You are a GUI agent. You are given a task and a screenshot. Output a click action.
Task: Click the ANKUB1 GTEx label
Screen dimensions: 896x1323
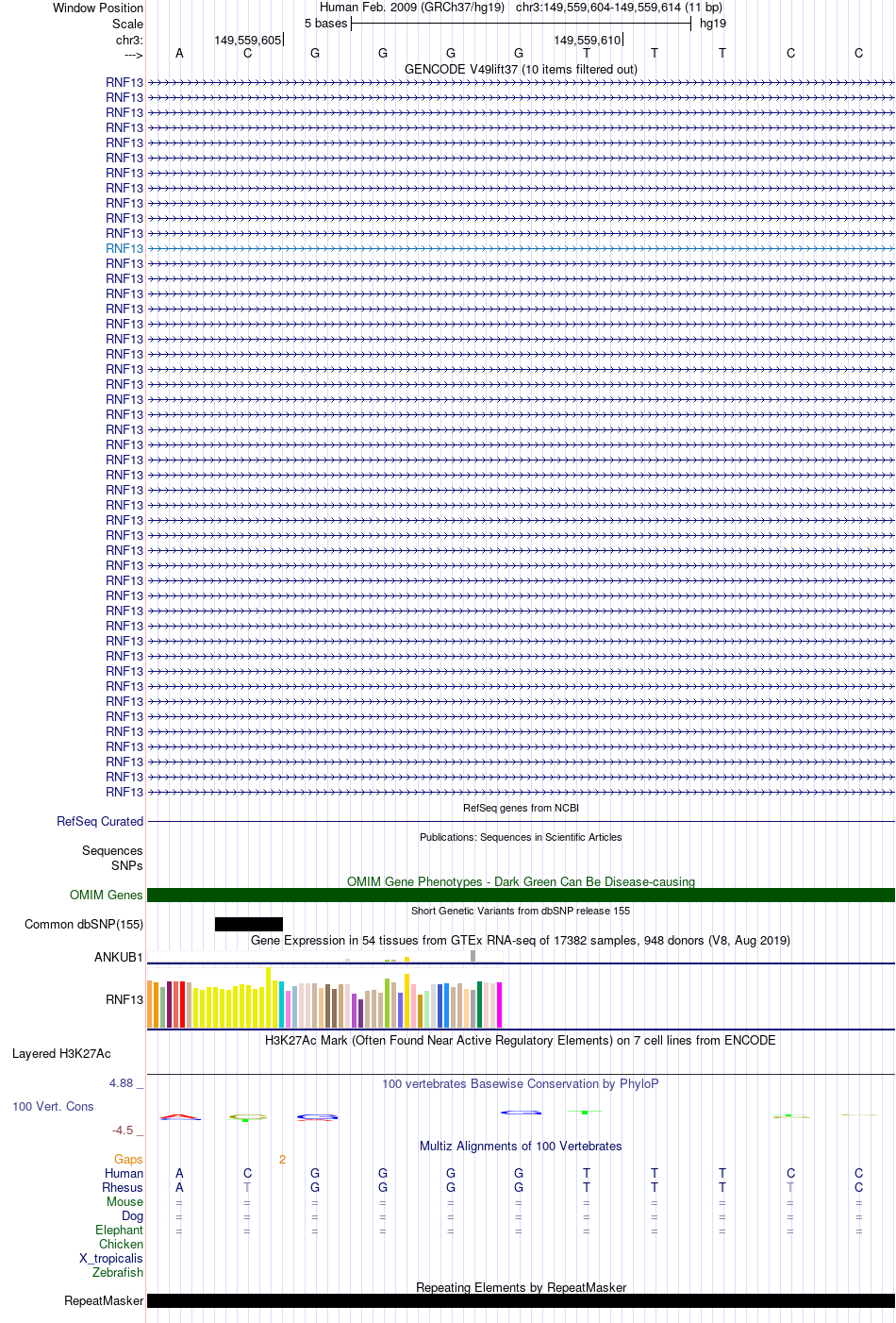pos(119,958)
